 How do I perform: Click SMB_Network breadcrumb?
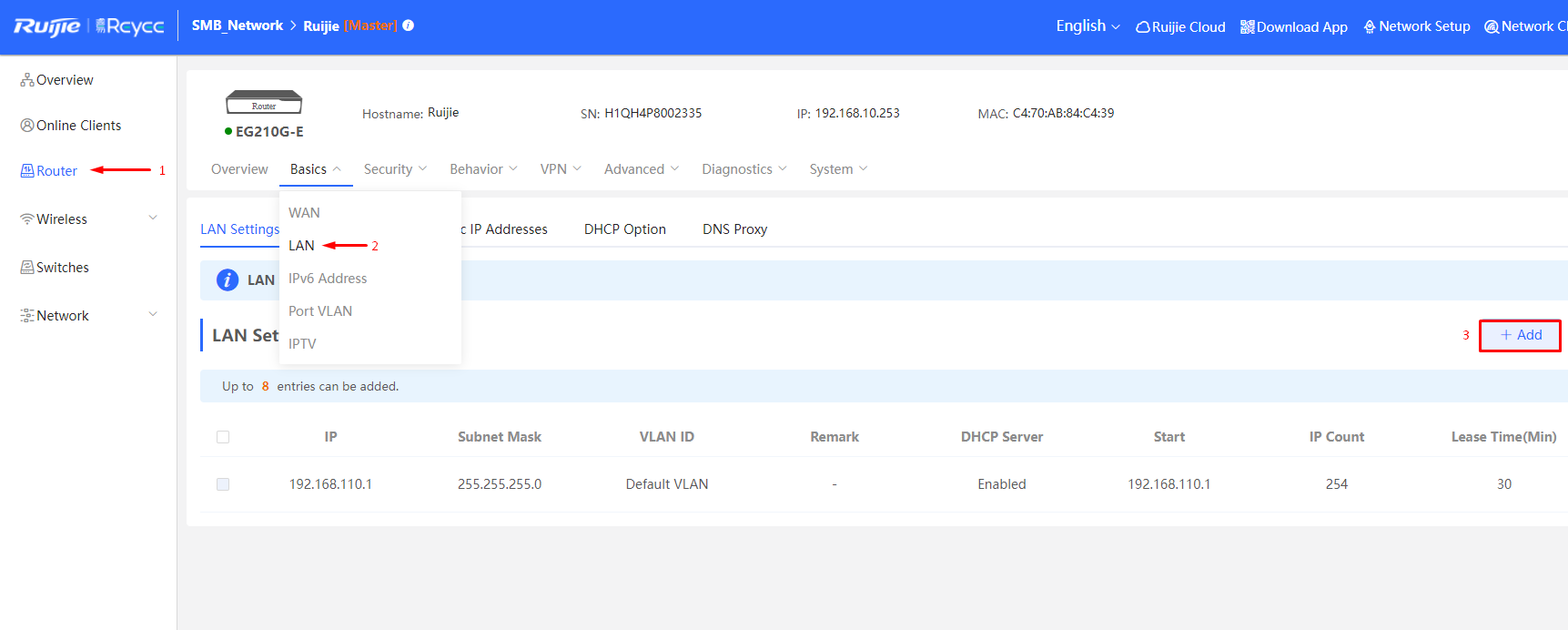[x=238, y=25]
